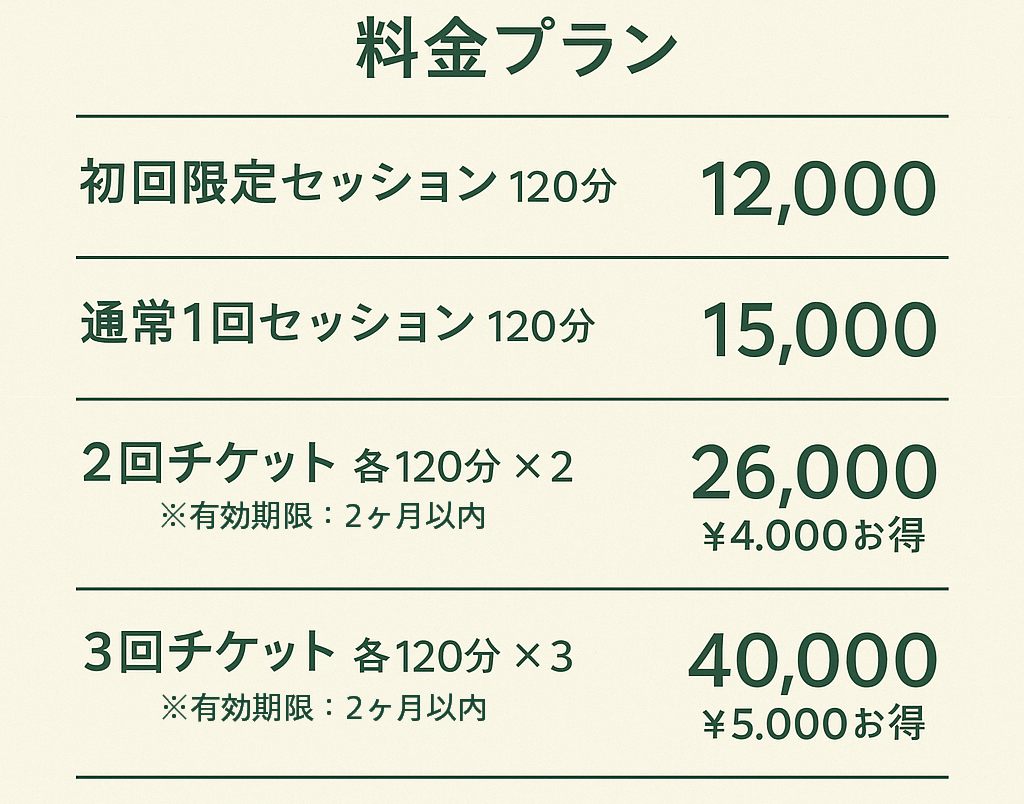Screen dimensions: 1024x804
Task: Click the 12,000 price
Action: tap(818, 188)
